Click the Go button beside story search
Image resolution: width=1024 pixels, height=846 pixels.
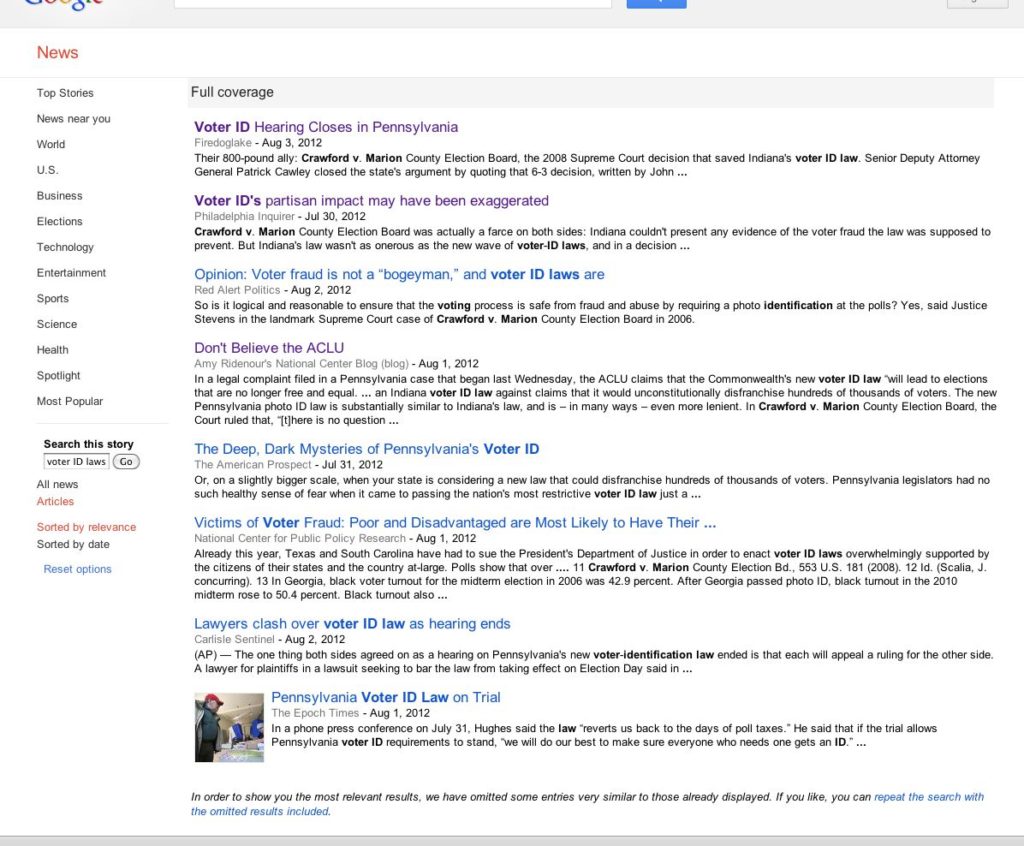126,462
